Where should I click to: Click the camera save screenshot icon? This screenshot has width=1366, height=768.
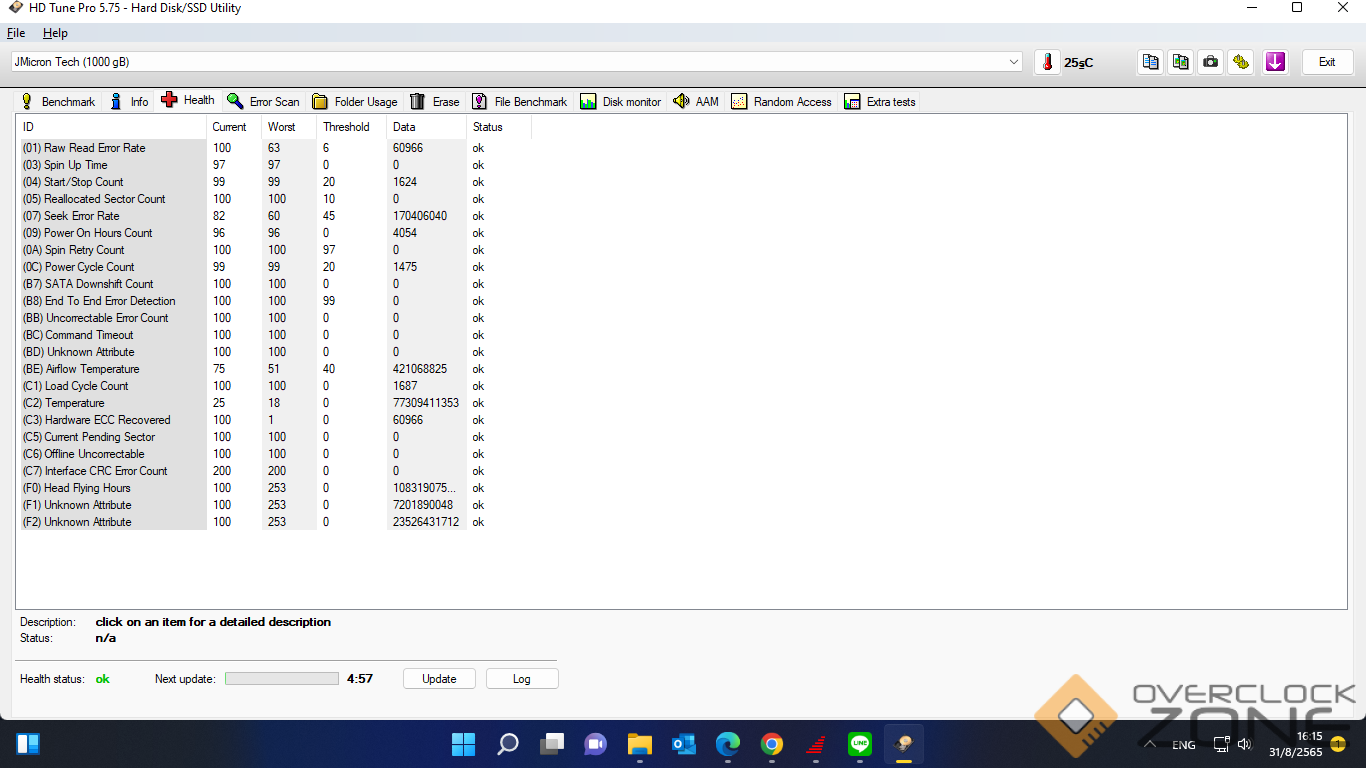[1211, 62]
